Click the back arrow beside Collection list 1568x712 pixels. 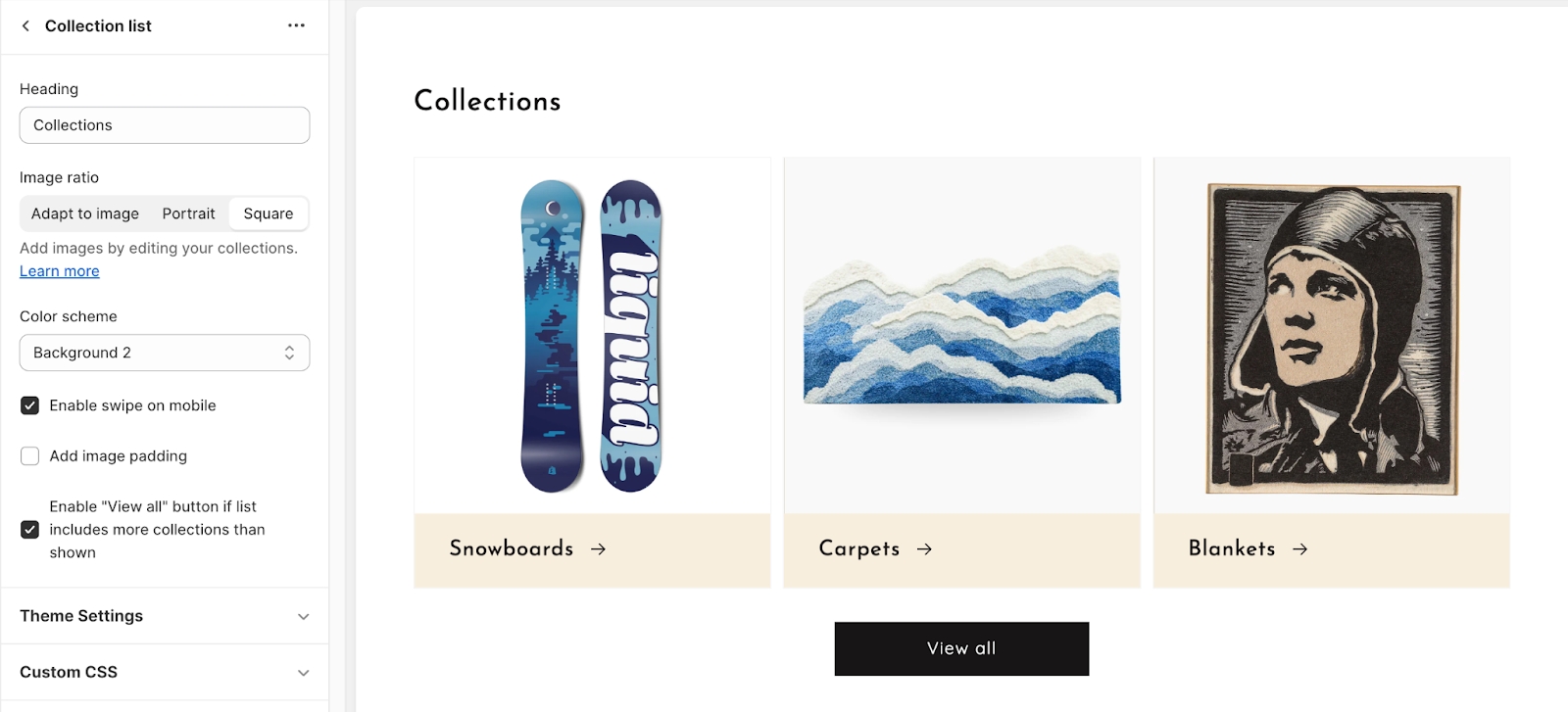coord(25,26)
